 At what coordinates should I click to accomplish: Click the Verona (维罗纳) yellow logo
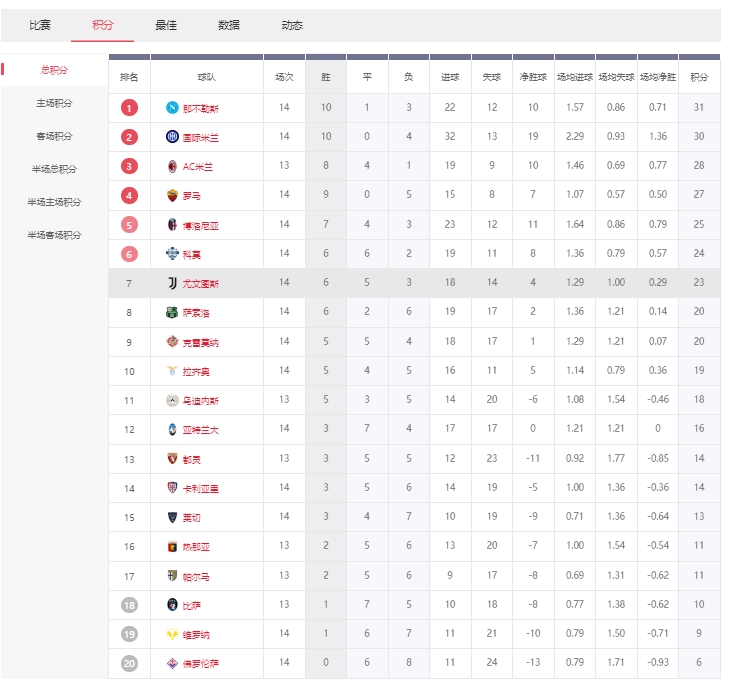172,635
